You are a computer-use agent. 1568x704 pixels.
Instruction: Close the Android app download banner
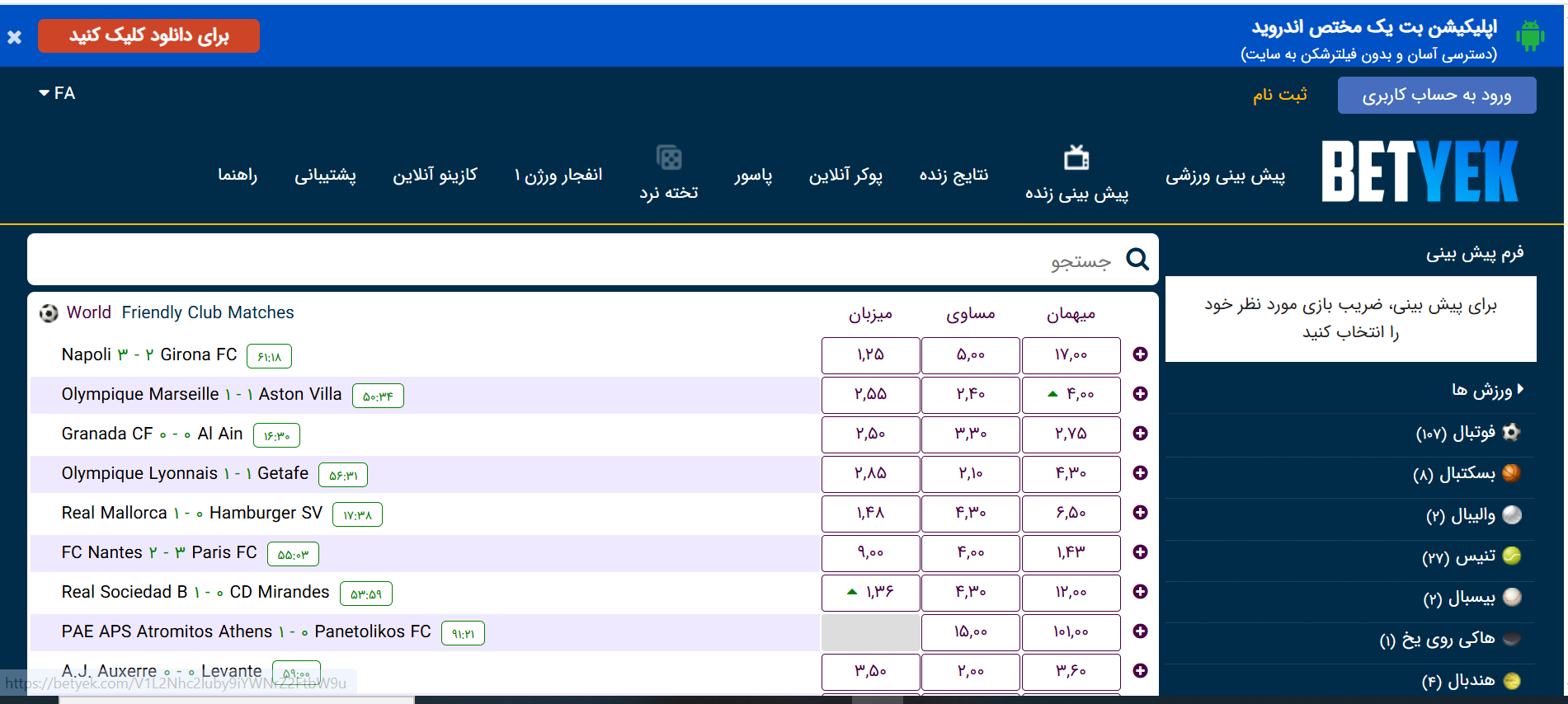click(x=14, y=37)
